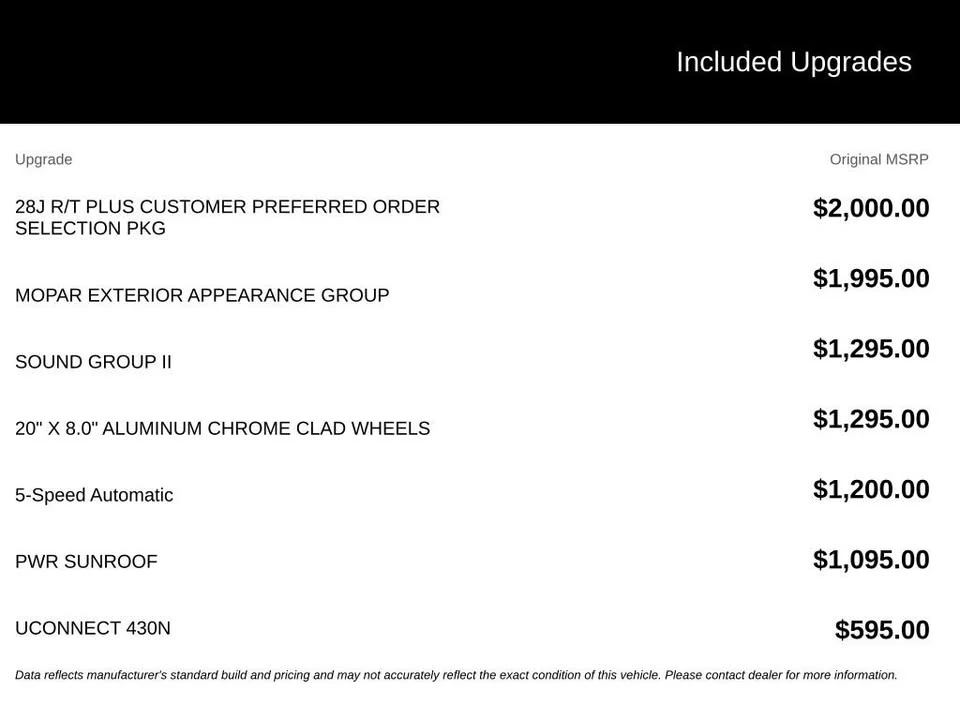Click the data disclaimer footnote text
960x720 pixels.
point(456,675)
